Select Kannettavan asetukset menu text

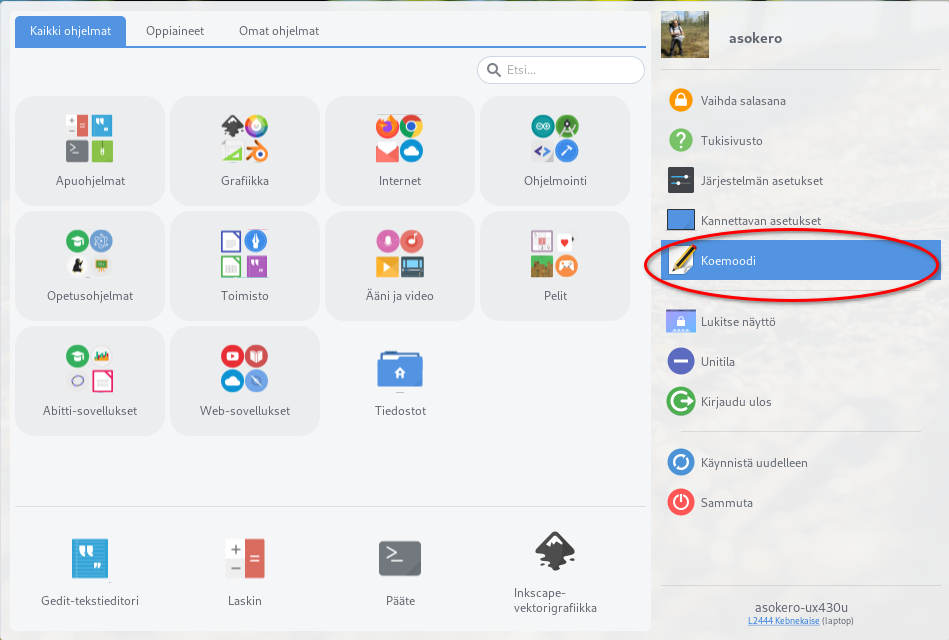761,221
